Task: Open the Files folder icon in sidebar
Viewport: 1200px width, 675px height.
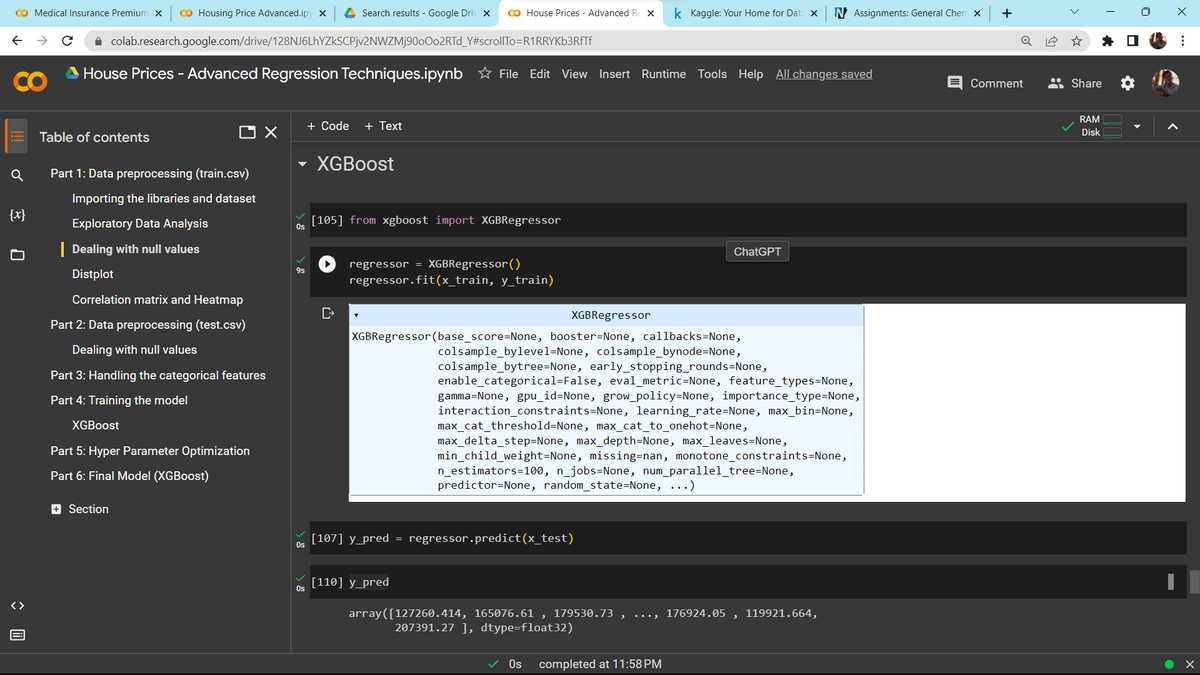Action: pos(17,254)
